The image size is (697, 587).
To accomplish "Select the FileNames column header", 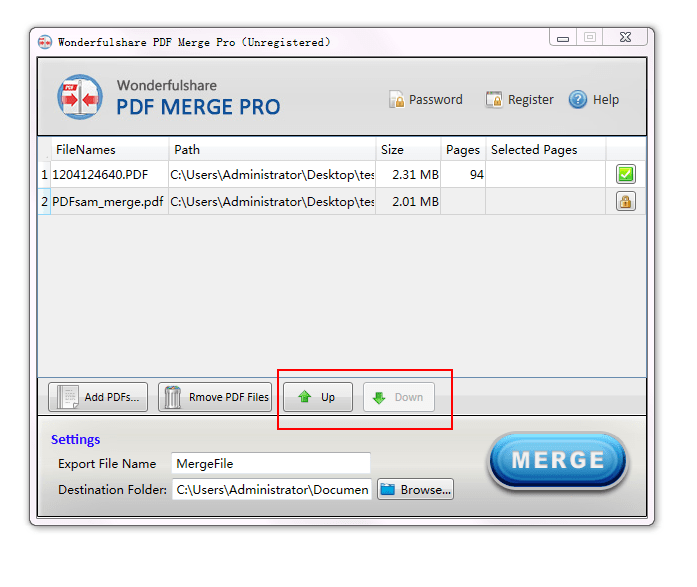I will pyautogui.click(x=110, y=150).
